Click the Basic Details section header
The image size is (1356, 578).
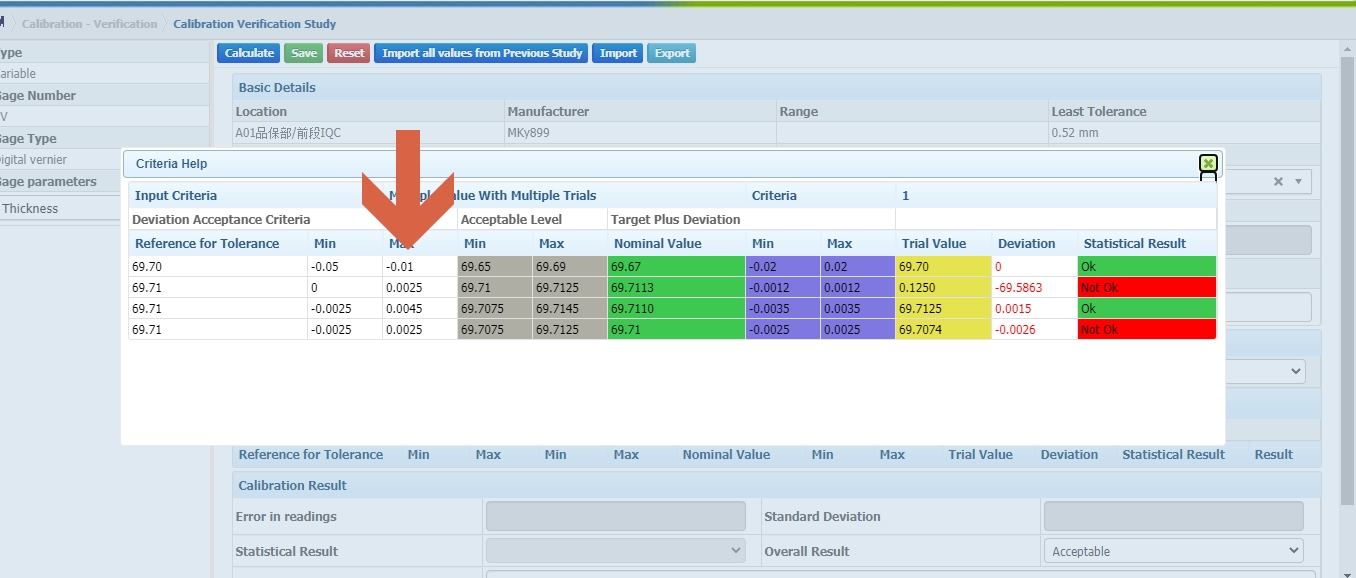tap(777, 87)
